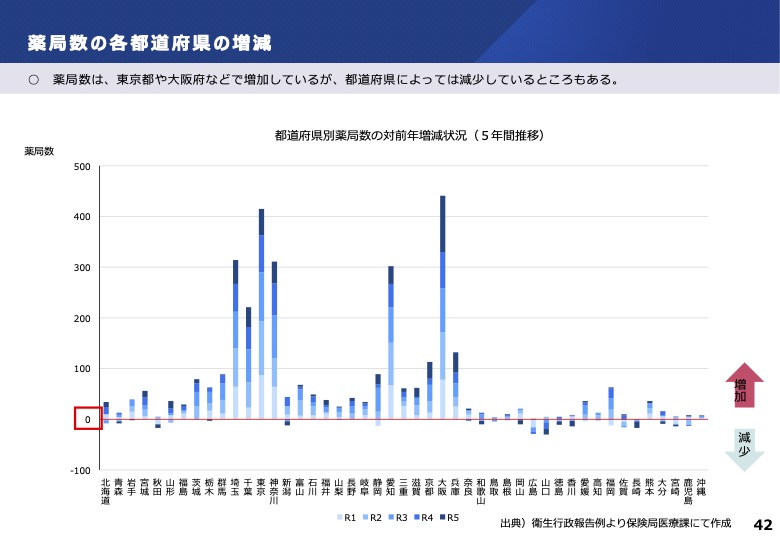Click the x-axis label 富山

click(x=300, y=487)
